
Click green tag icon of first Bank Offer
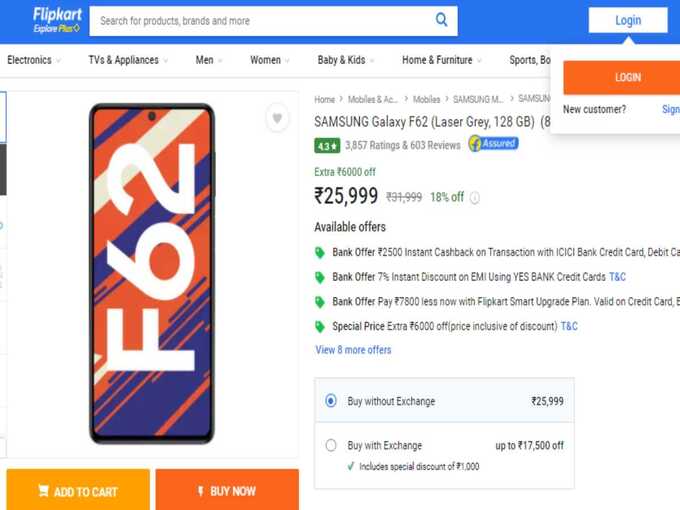pos(320,252)
